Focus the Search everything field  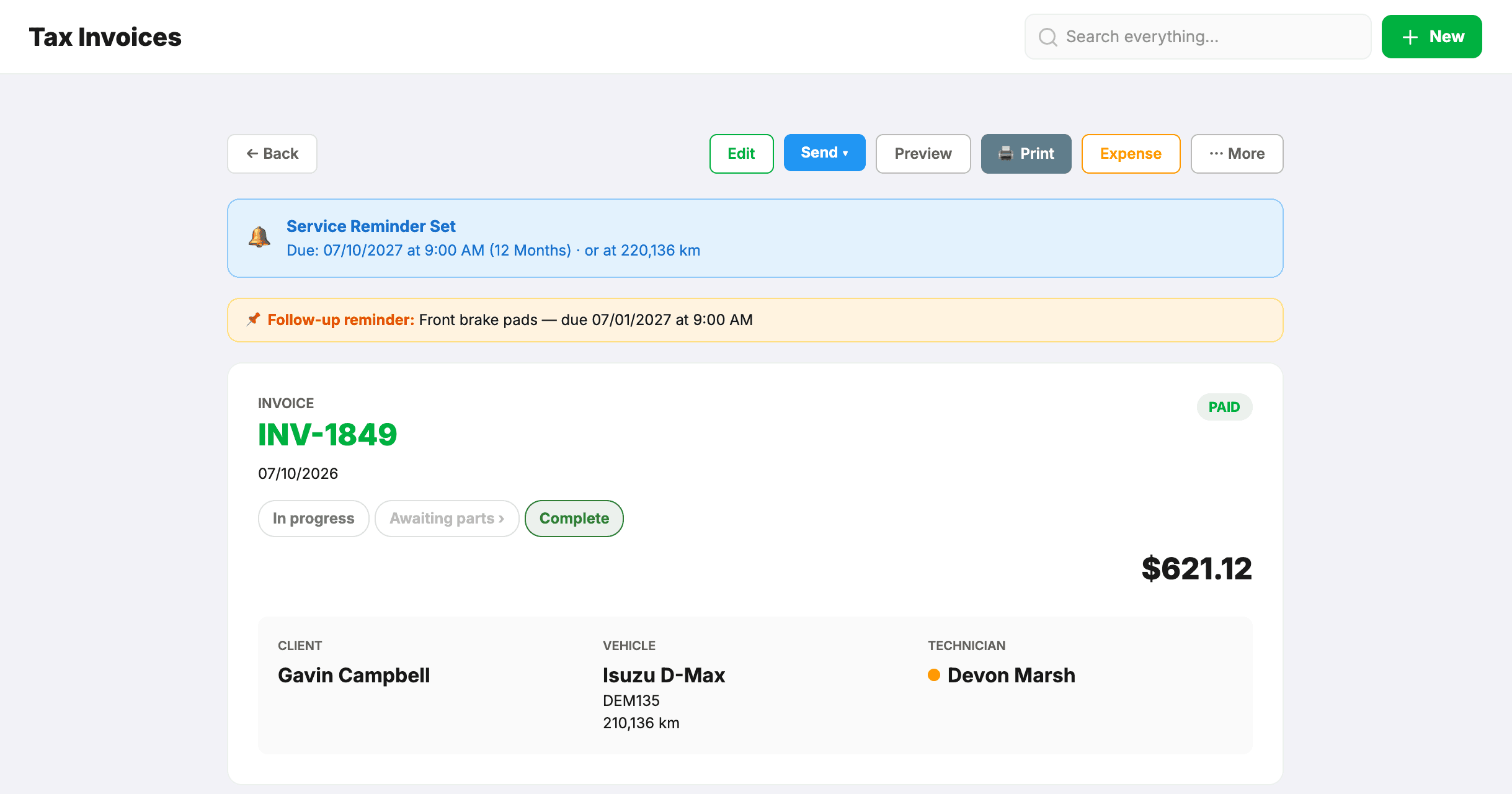pyautogui.click(x=1198, y=37)
